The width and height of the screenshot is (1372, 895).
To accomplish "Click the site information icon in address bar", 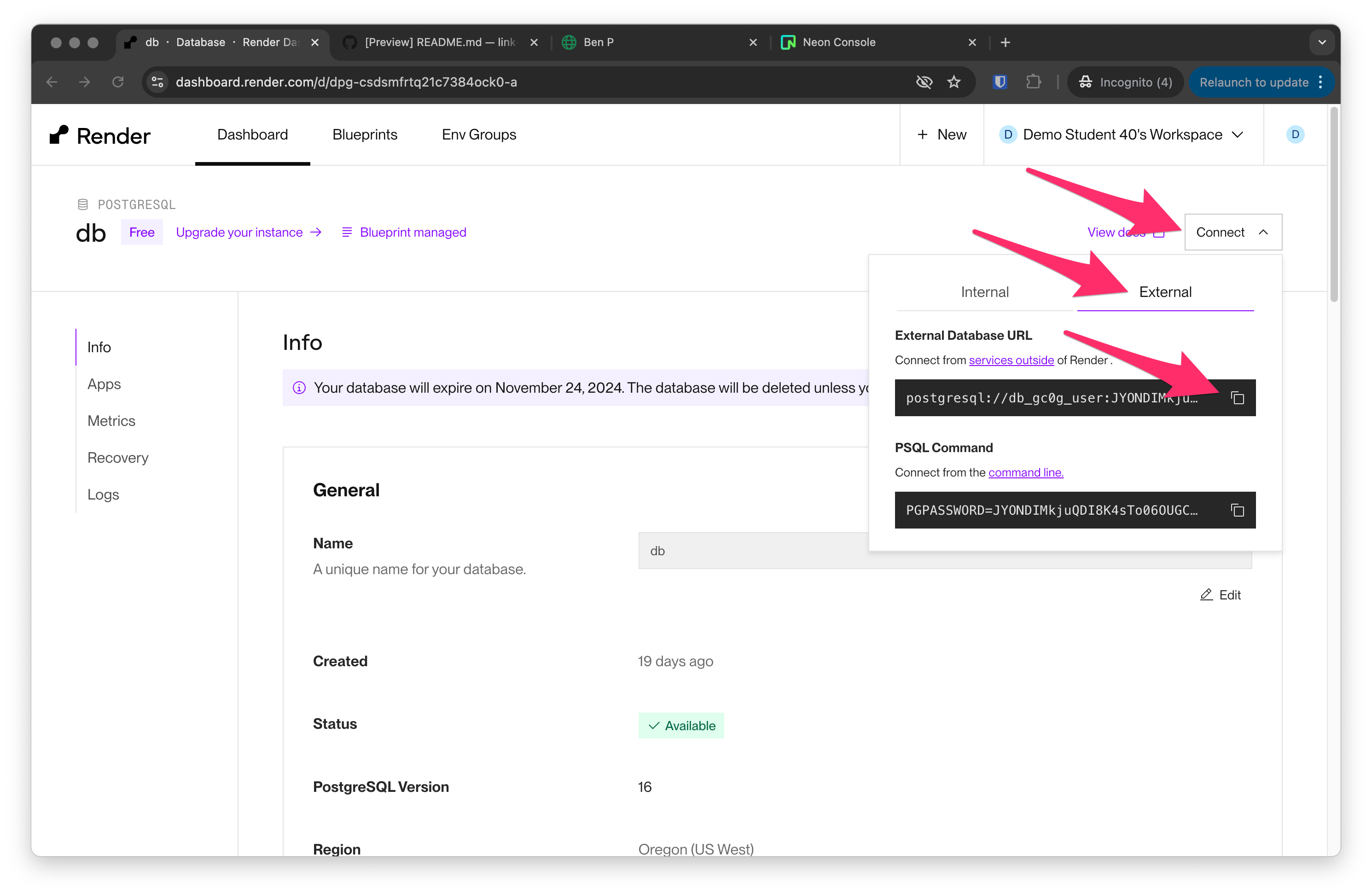I will tap(157, 82).
